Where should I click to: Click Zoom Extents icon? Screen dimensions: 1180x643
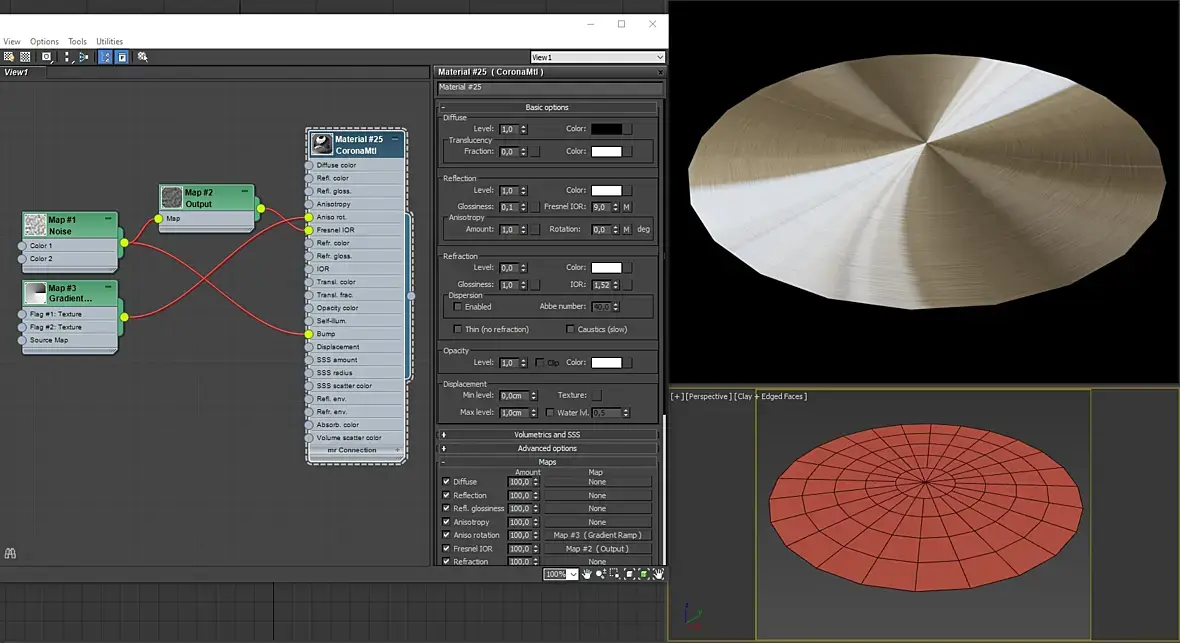click(627, 574)
